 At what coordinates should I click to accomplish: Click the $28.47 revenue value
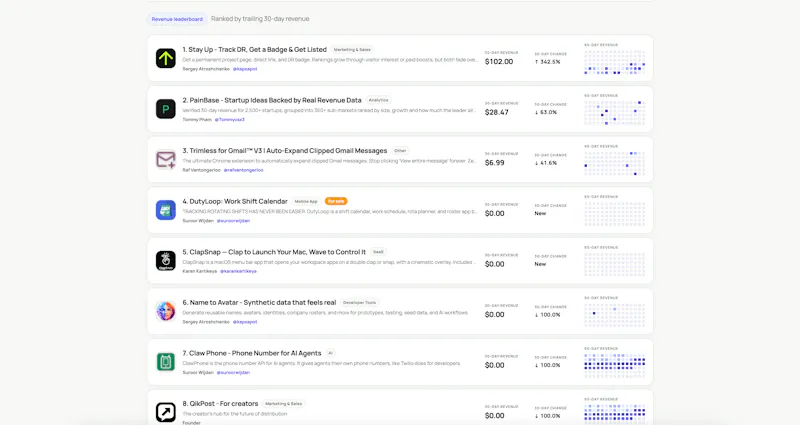496,112
